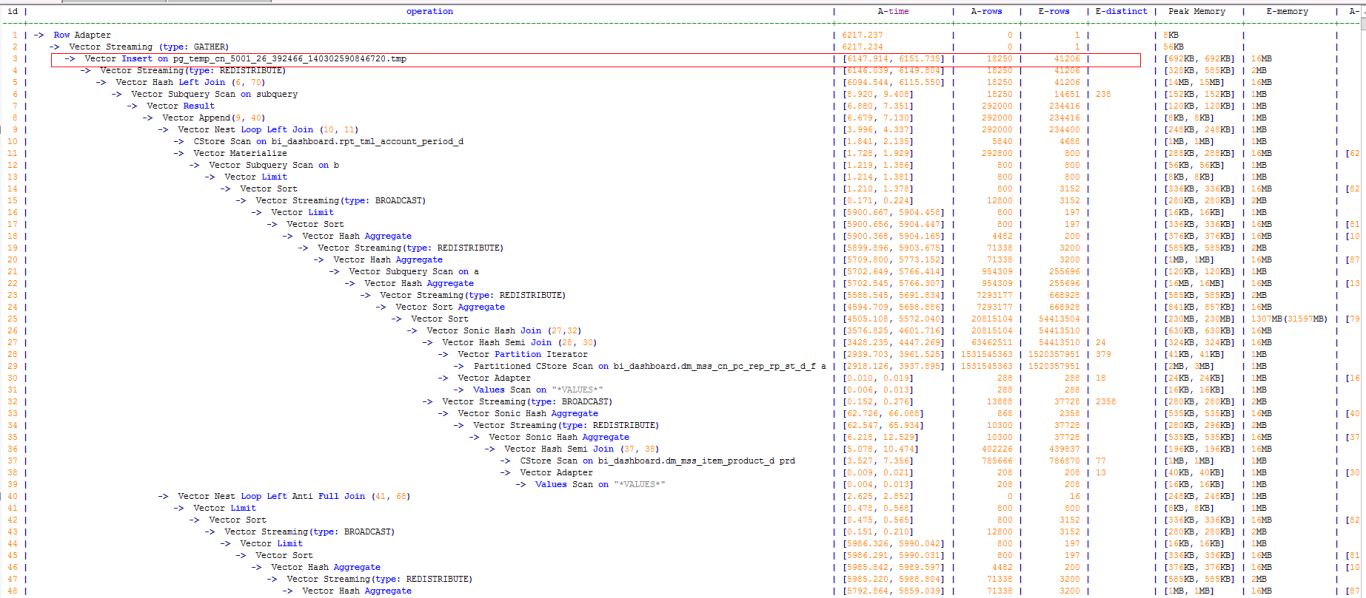Screen dimensions: 1366x598
Task: Click the 'Vector Insert on pg_temp_cn_5001...tmp' operation
Action: tap(245, 59)
